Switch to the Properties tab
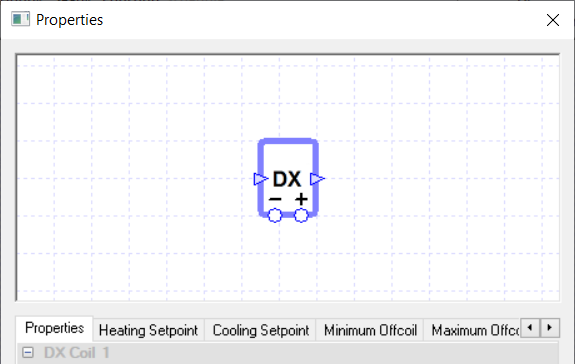The image size is (575, 364). [54, 328]
